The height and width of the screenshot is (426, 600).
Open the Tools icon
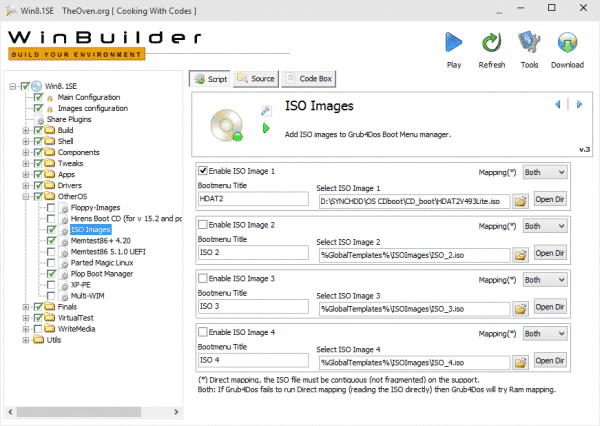tap(530, 43)
